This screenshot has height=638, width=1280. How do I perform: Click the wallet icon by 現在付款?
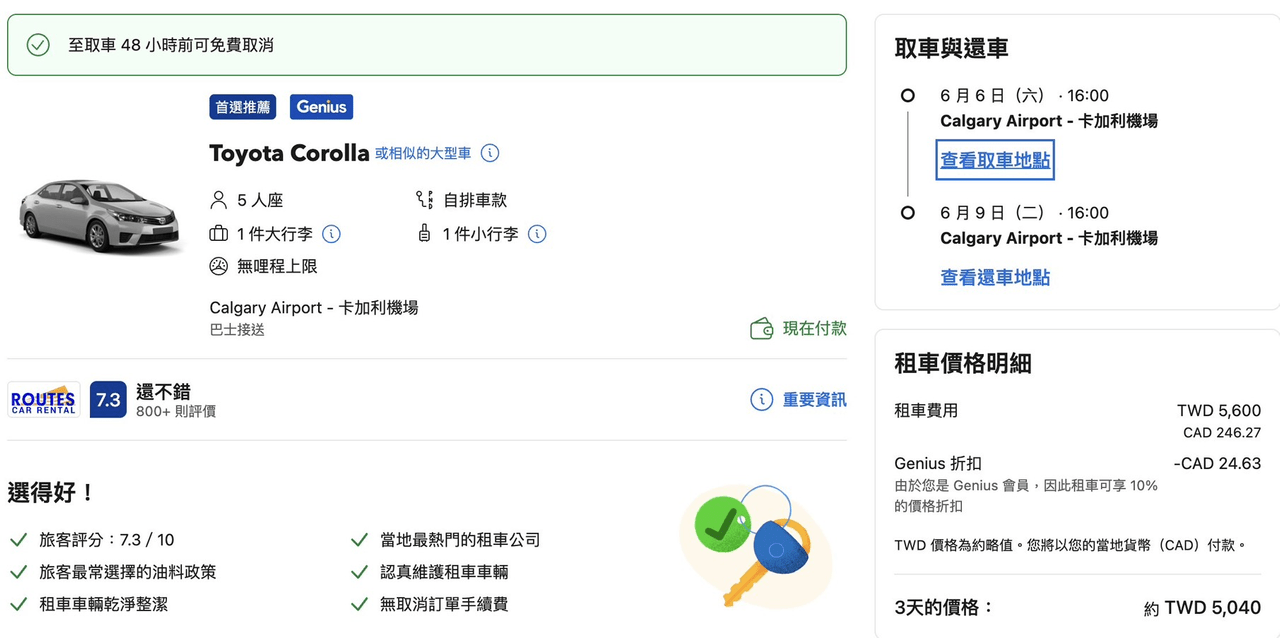click(762, 329)
